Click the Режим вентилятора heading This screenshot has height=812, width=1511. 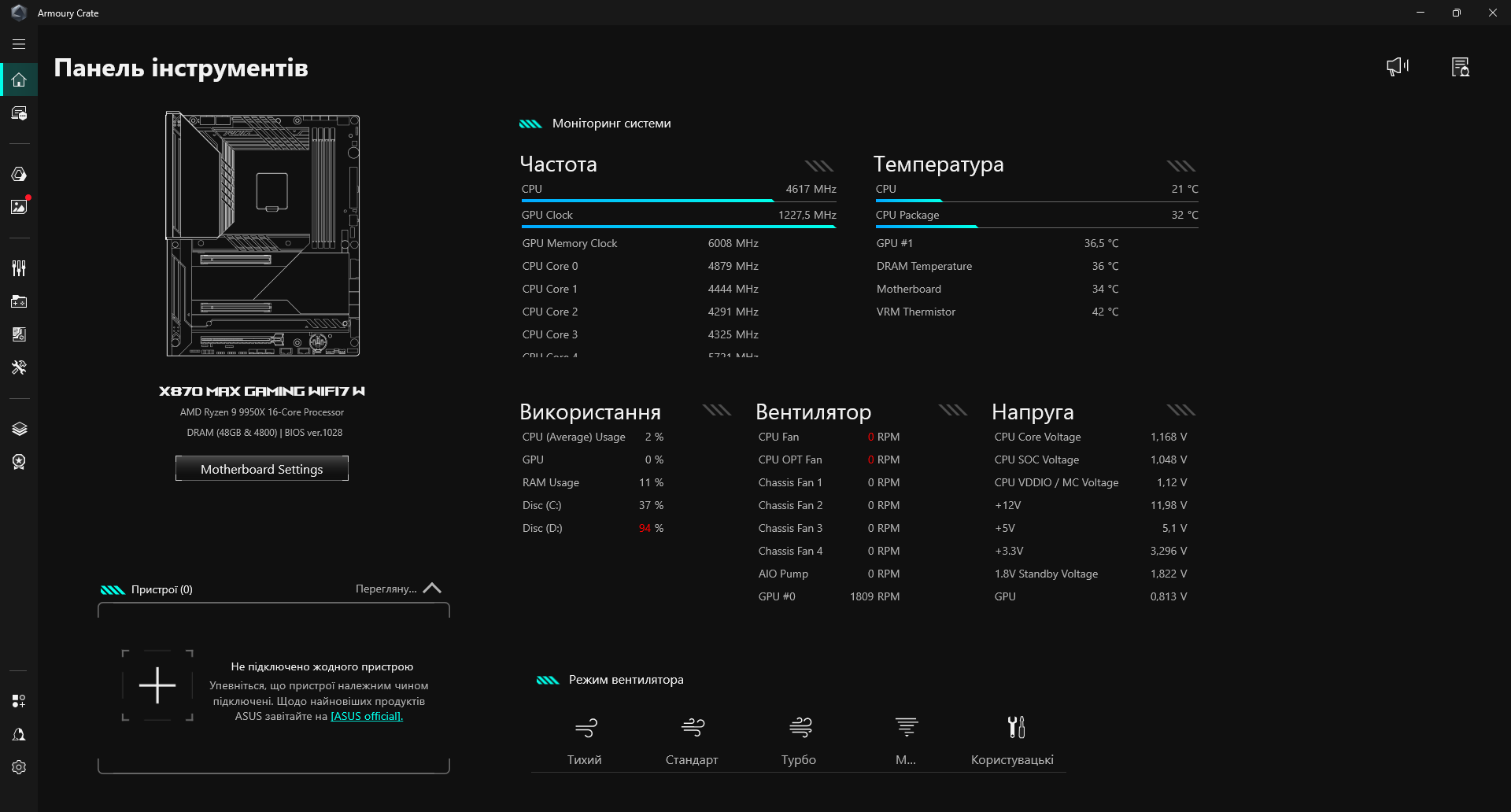pyautogui.click(x=626, y=680)
